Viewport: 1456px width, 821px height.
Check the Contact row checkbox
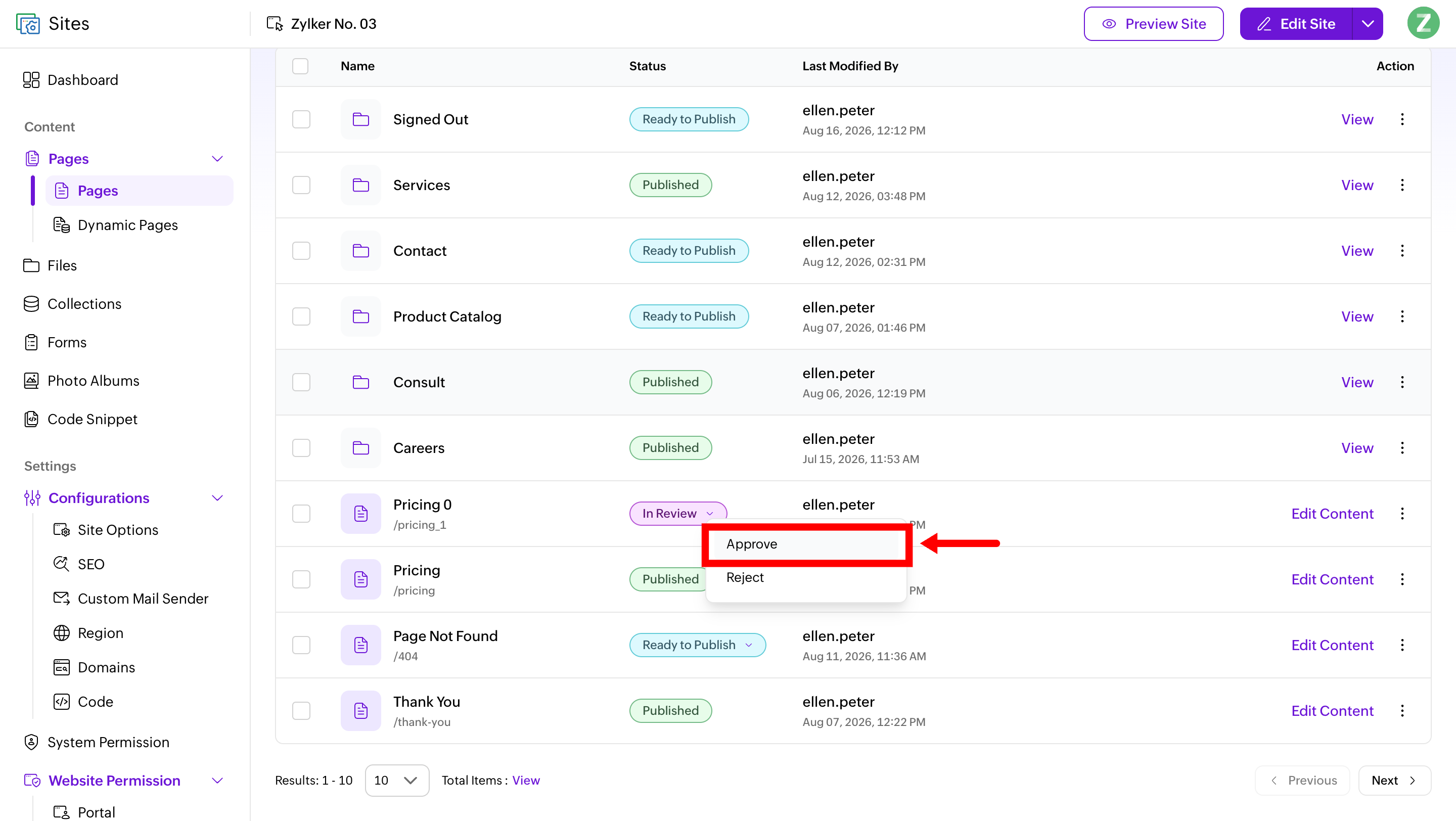coord(301,251)
